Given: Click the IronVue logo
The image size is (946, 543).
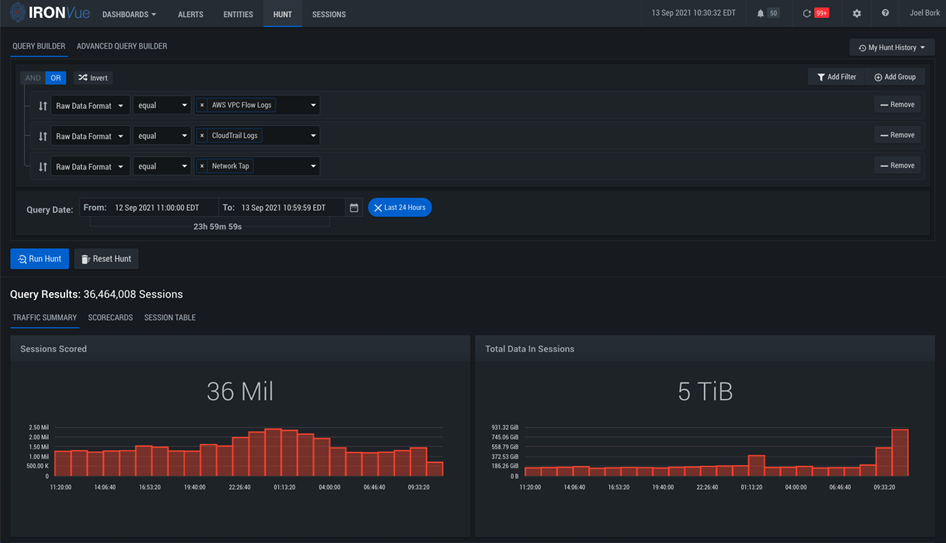Looking at the screenshot, I should pyautogui.click(x=50, y=14).
